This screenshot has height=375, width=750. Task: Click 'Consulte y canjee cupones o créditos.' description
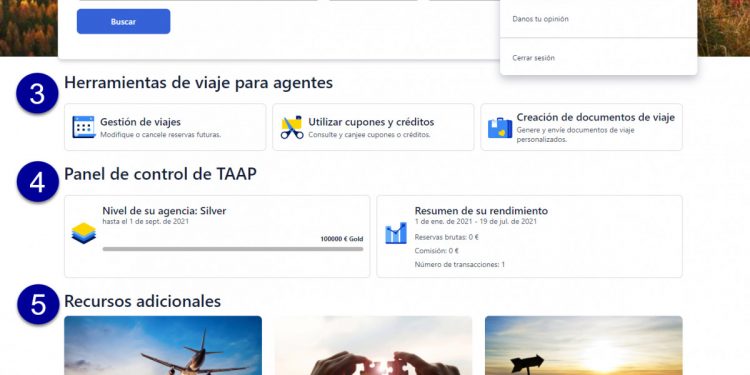click(369, 135)
